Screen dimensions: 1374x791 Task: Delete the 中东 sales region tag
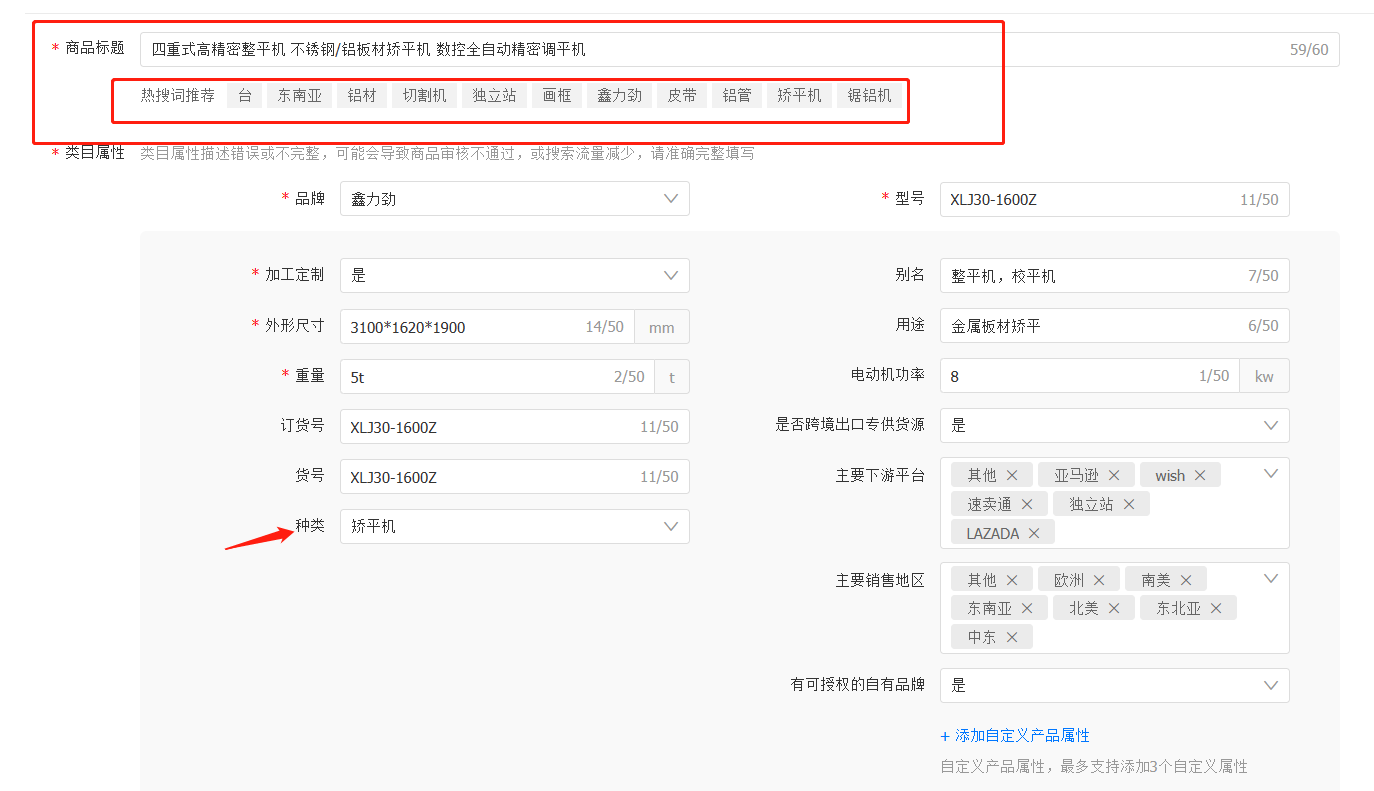click(1012, 637)
